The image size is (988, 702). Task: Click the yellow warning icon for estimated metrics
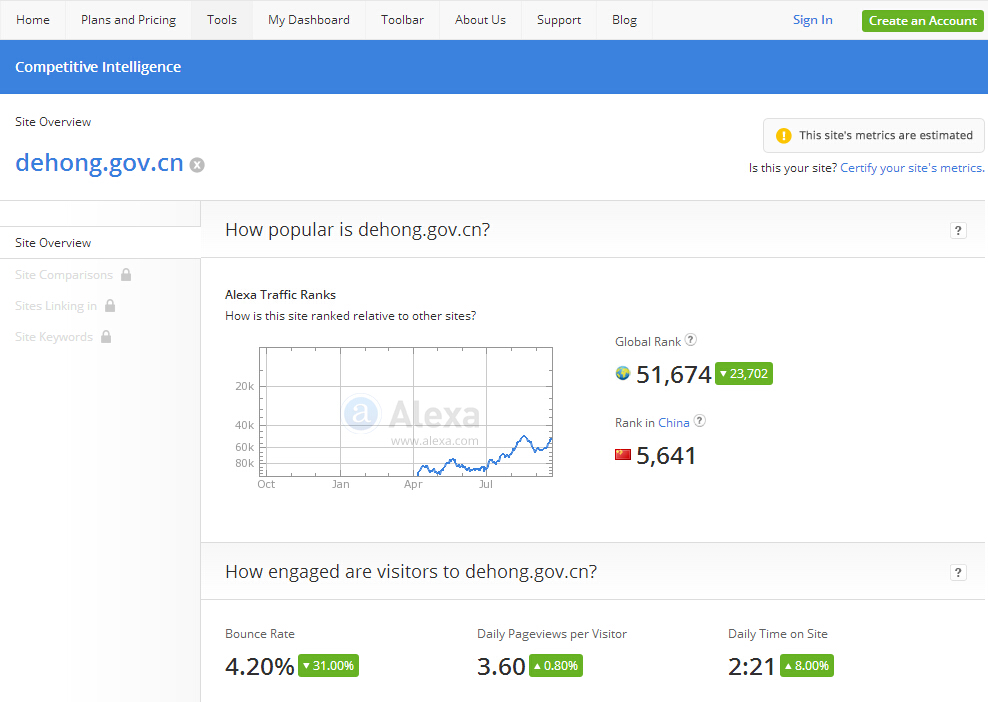pyautogui.click(x=783, y=135)
